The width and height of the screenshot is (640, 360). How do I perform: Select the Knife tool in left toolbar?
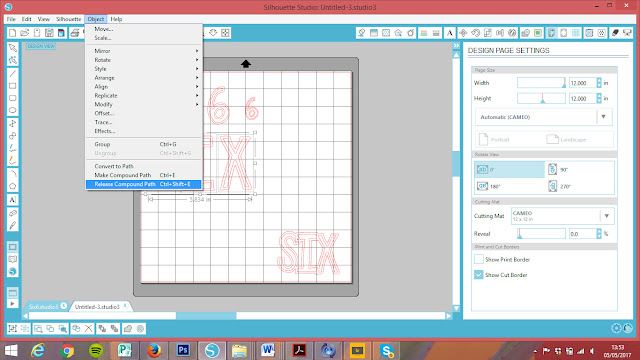click(13, 225)
